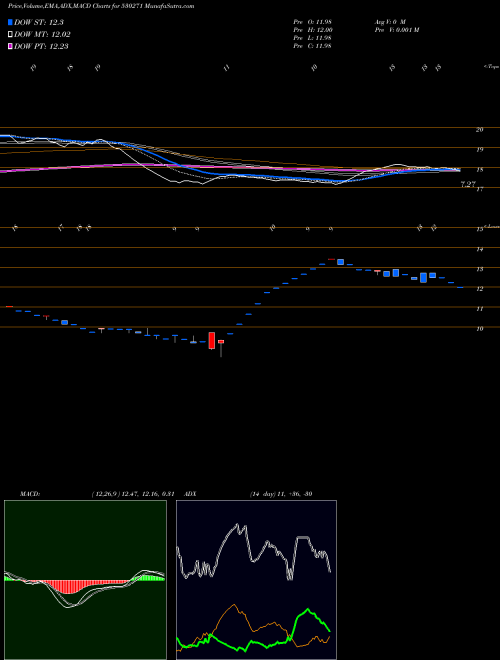
Task: Click the 'Pre O: 11.98' open value
Action: click(312, 21)
